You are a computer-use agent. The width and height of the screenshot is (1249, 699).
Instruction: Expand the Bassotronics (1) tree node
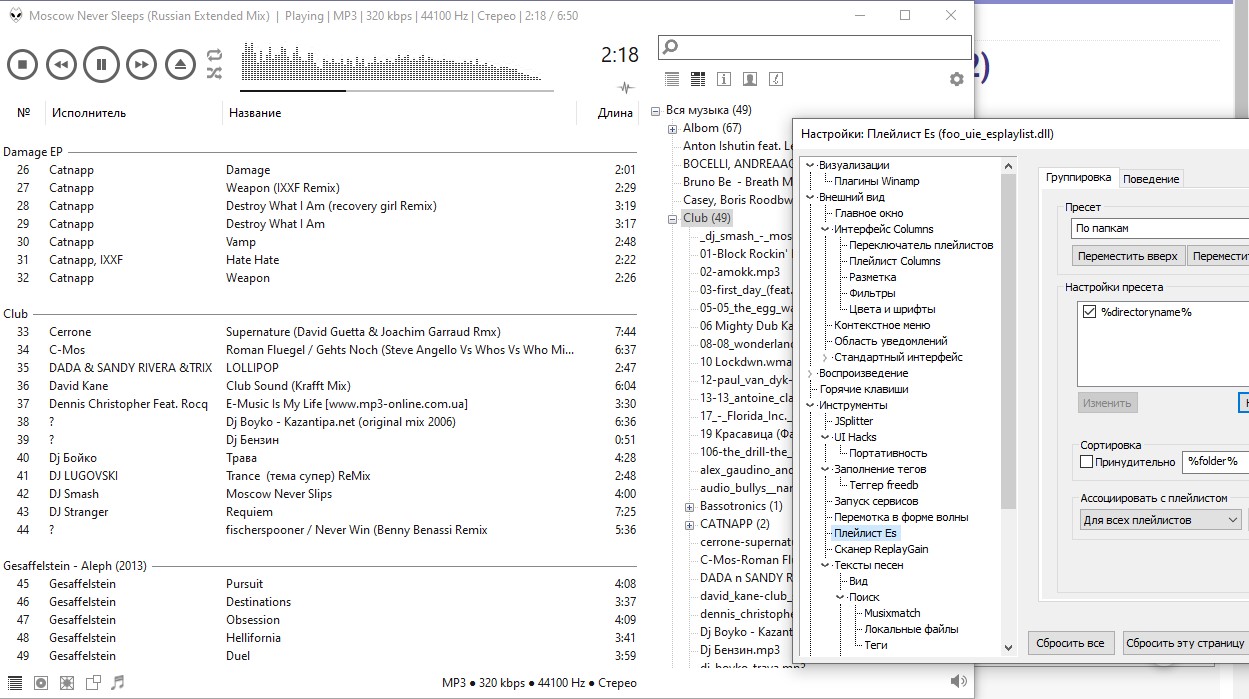[x=689, y=507]
